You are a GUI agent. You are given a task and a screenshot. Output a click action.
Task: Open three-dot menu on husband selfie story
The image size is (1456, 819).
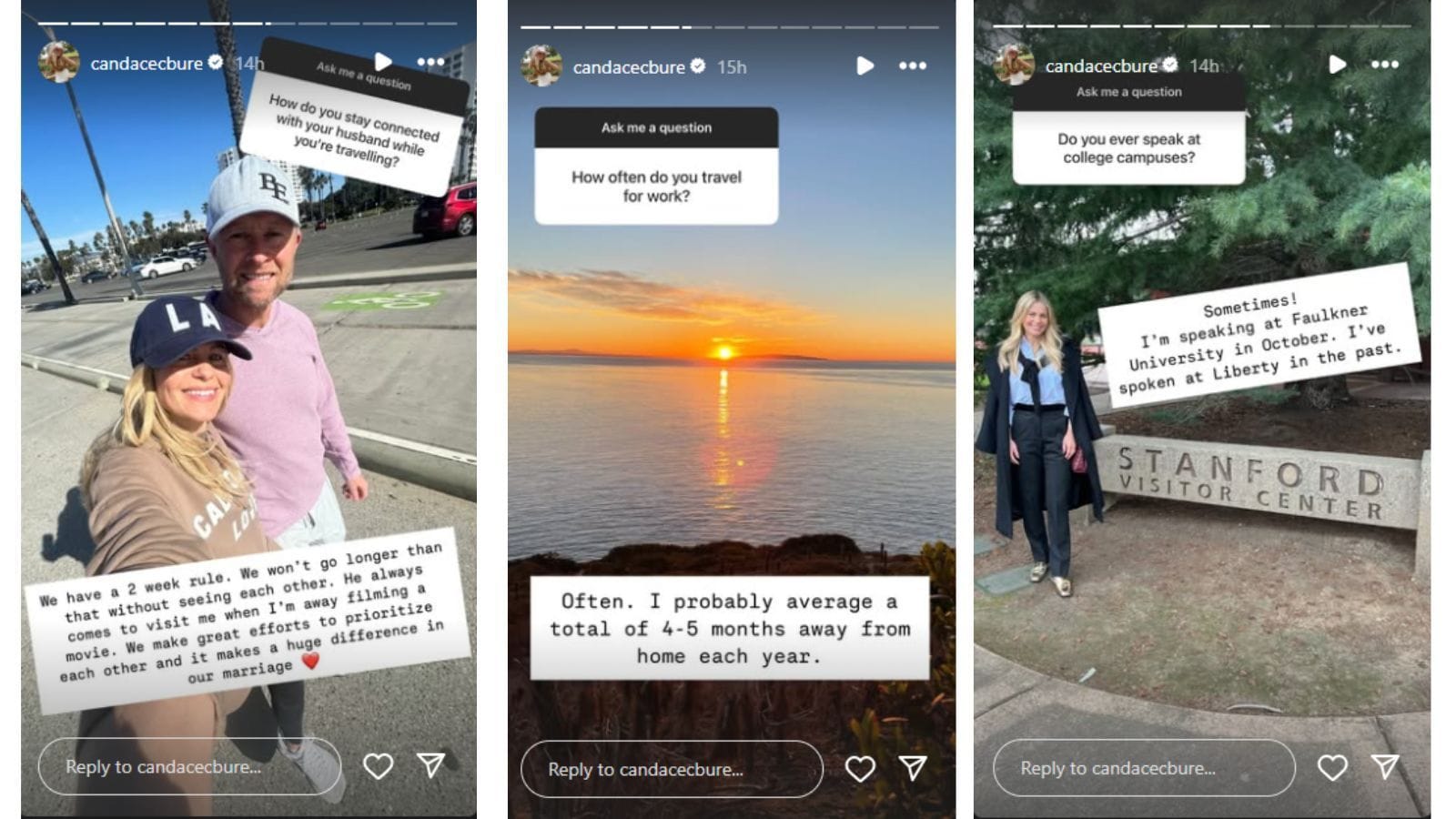coord(430,62)
